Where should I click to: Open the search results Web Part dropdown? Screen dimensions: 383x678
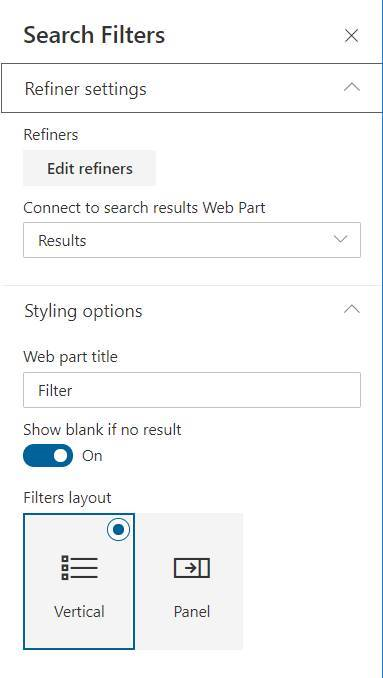(x=192, y=240)
